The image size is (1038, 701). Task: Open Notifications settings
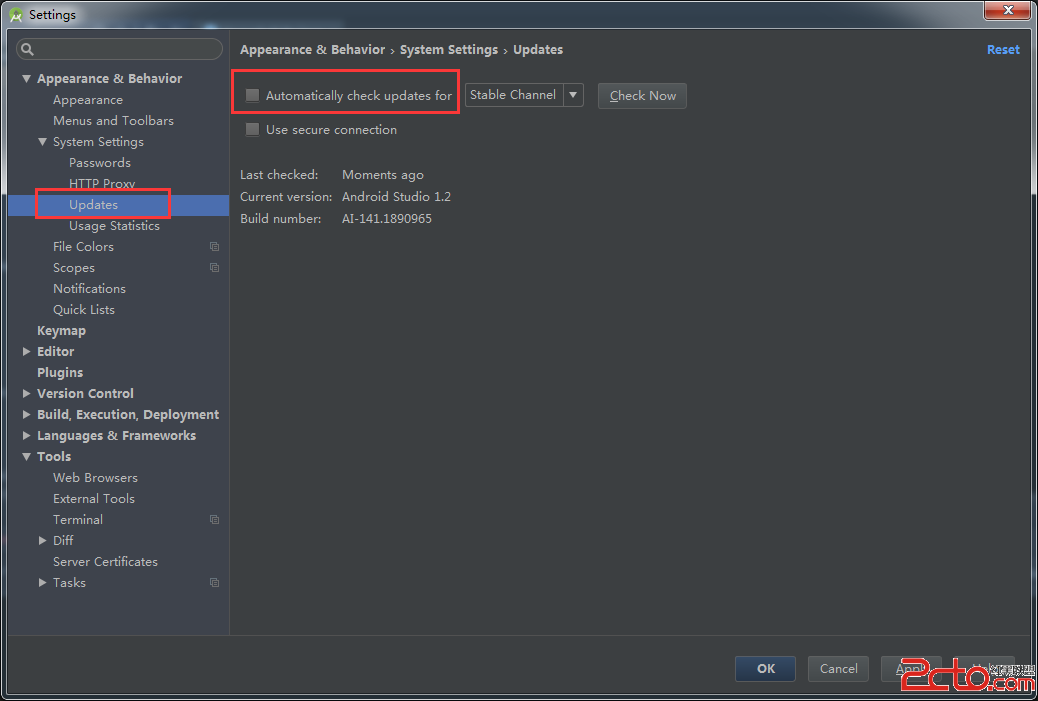89,289
